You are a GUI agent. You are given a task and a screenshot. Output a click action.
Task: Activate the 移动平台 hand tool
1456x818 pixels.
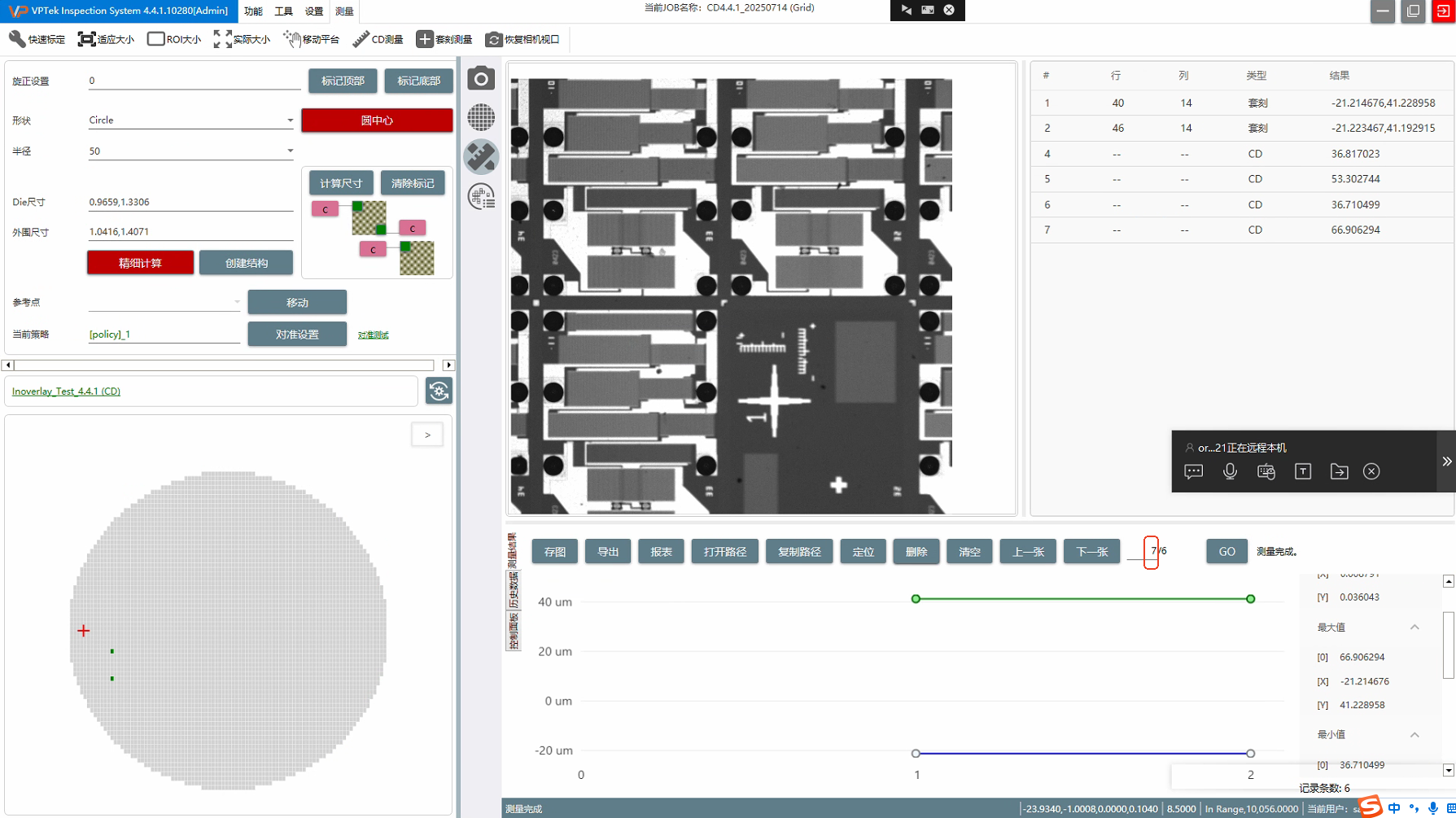311,39
